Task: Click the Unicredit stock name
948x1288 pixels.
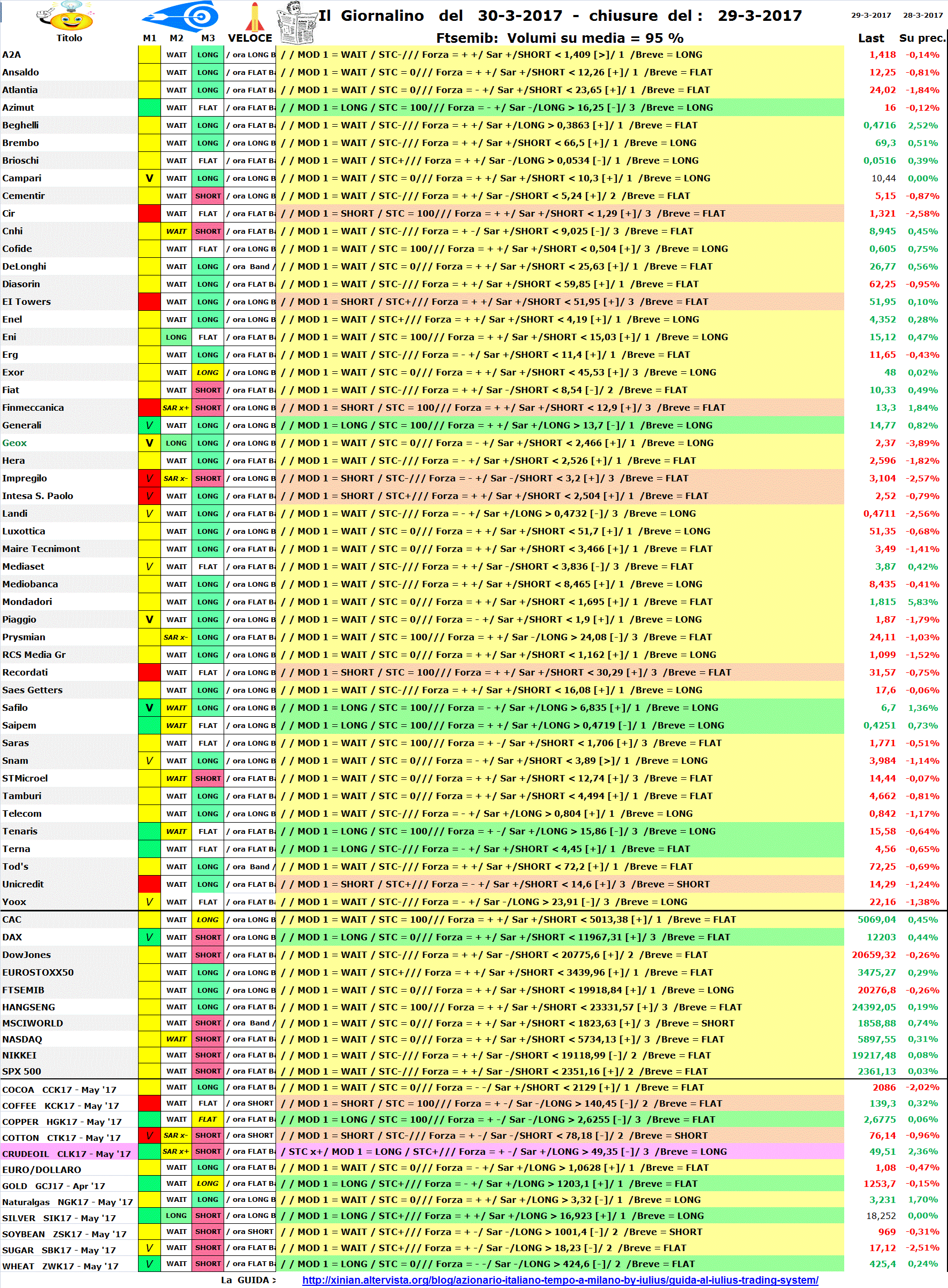Action: (x=23, y=884)
